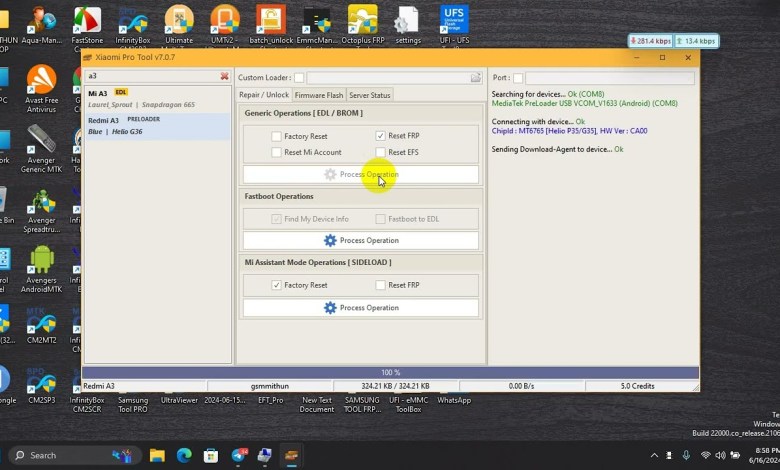Viewport: 780px width, 470px height.
Task: Open File Explorer from taskbar
Action: pyautogui.click(x=157, y=455)
